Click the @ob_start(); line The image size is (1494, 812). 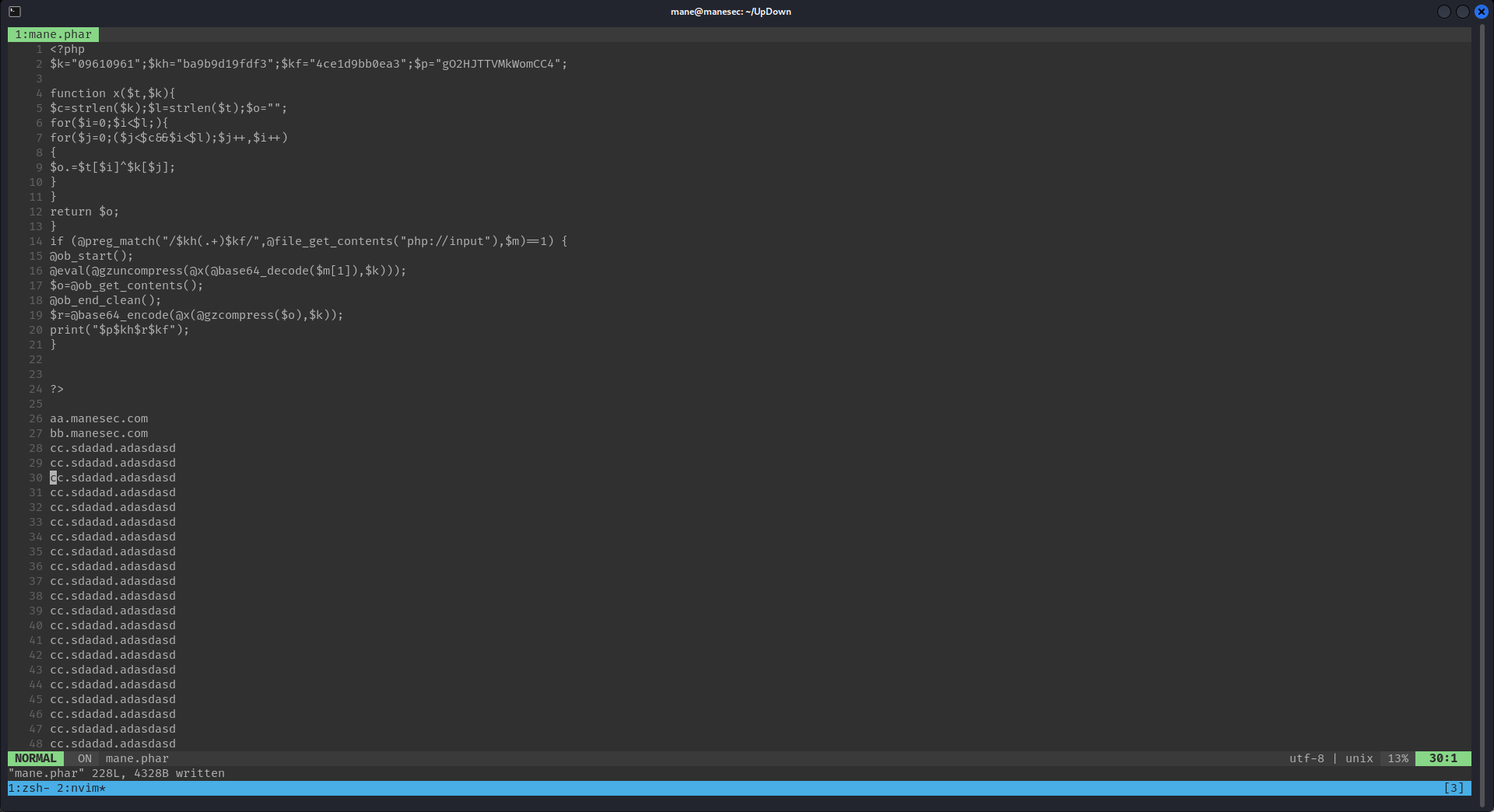pyautogui.click(x=92, y=256)
